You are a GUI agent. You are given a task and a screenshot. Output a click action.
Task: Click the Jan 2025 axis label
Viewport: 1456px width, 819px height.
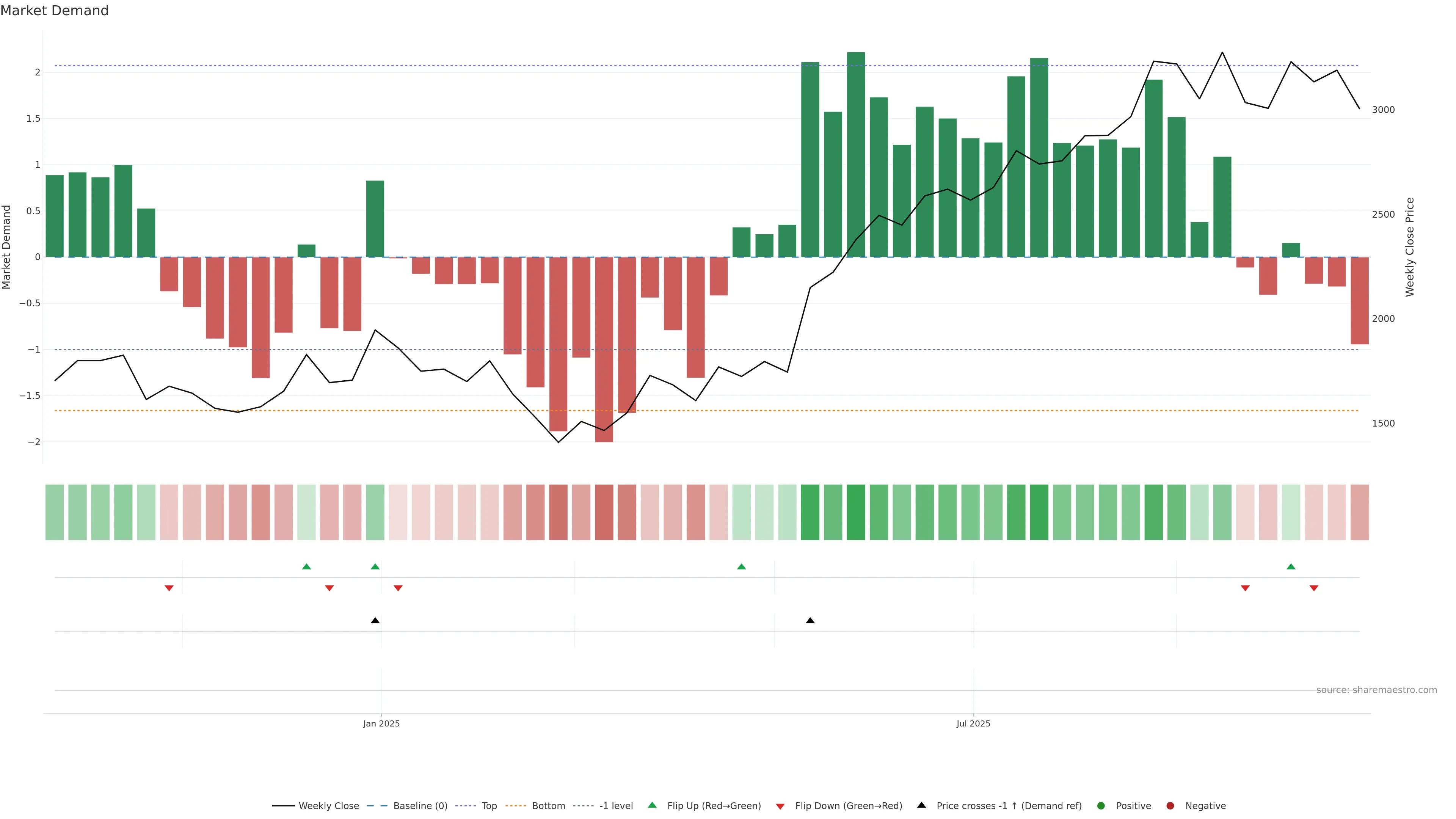381,724
